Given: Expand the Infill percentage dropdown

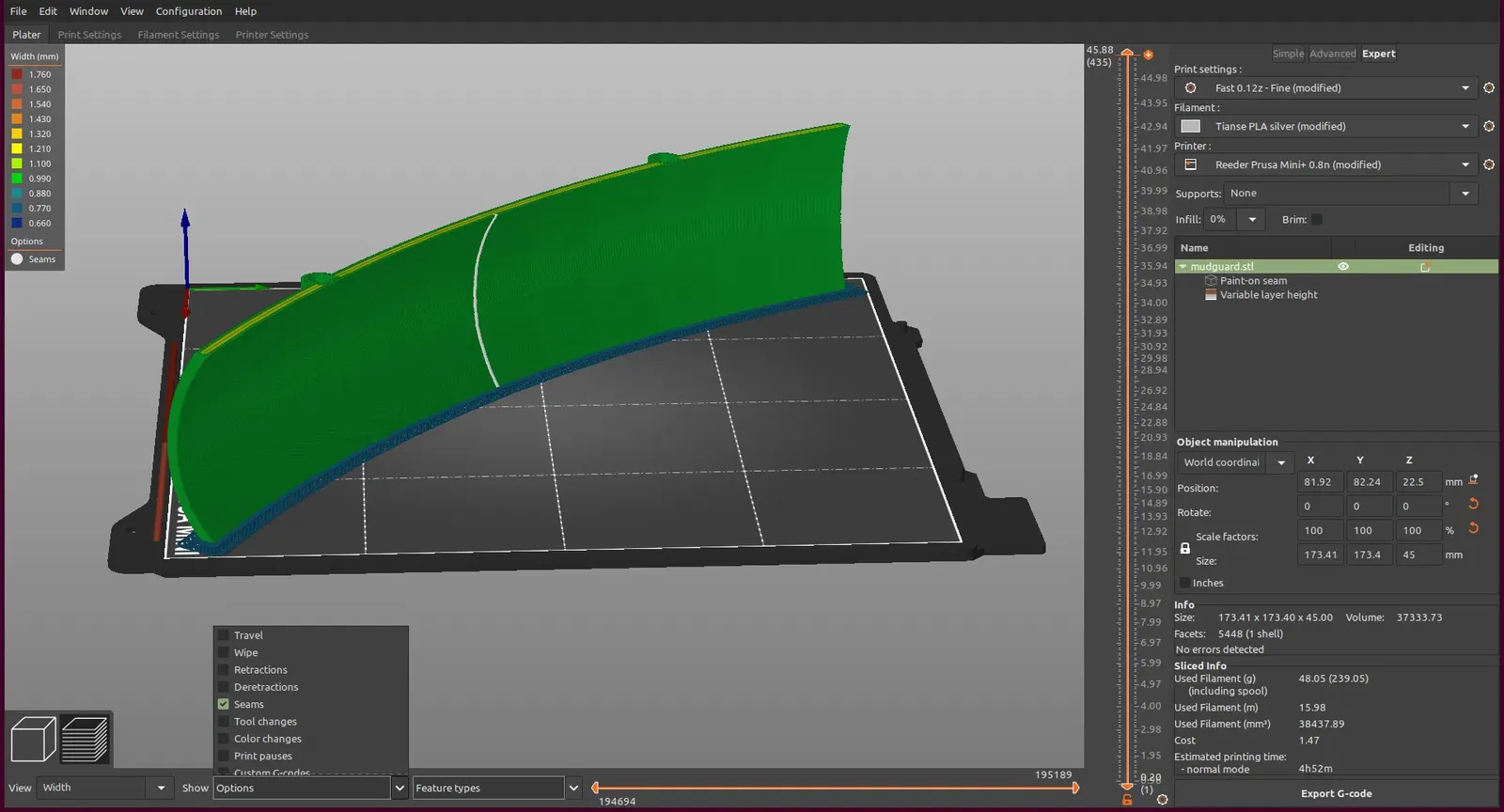Looking at the screenshot, I should pos(1251,220).
